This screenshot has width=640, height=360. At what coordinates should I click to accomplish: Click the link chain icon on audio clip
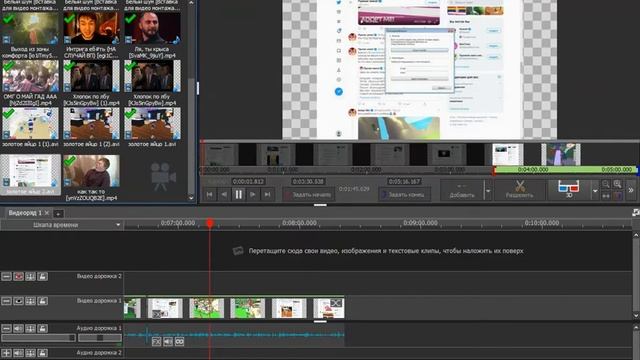pos(179,341)
